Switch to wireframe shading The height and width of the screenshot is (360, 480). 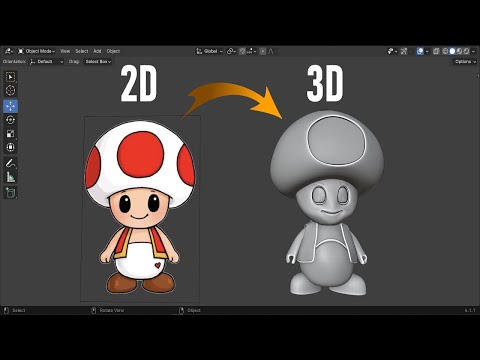coord(445,51)
